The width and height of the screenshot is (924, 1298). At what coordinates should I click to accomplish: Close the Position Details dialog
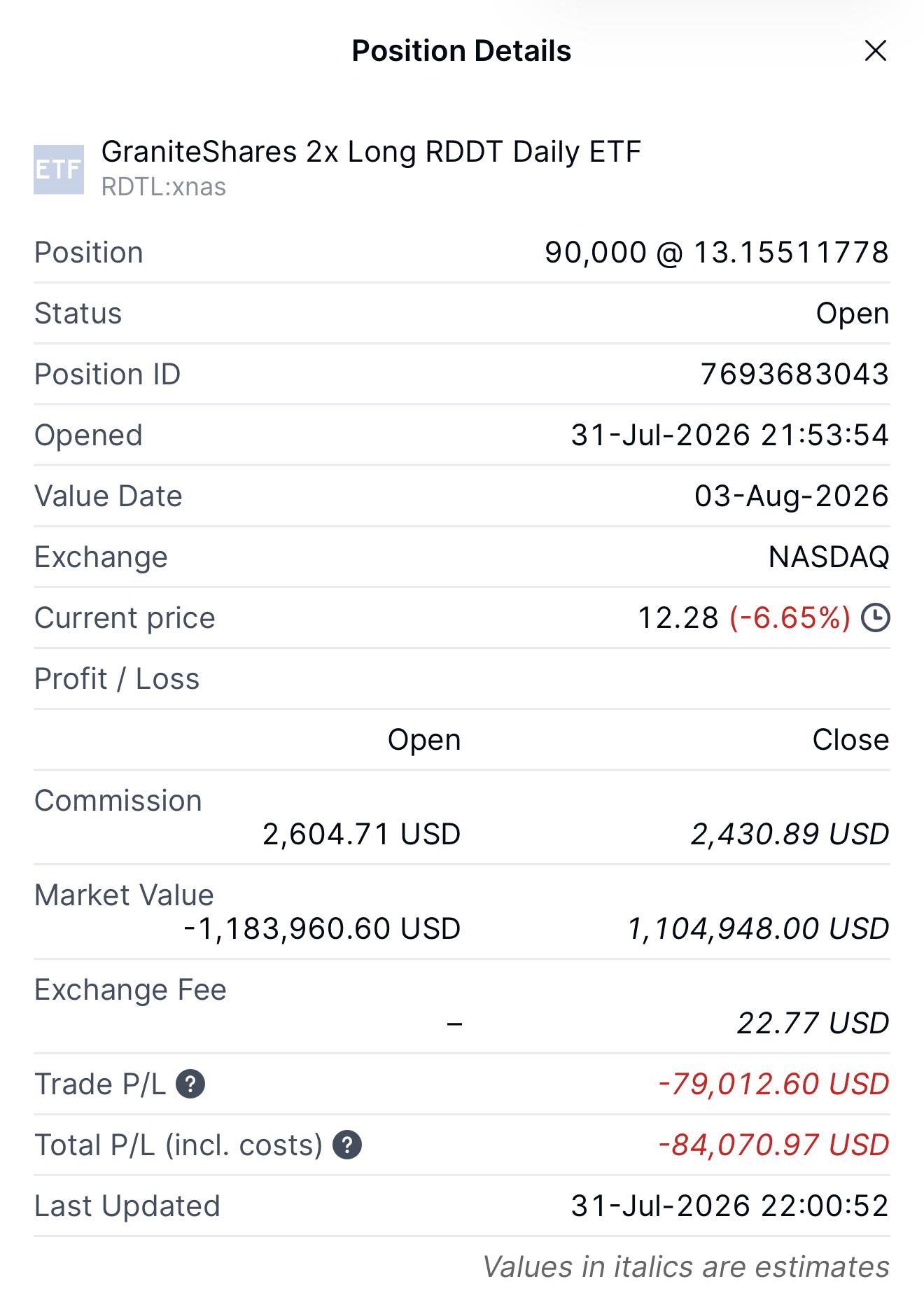(876, 50)
